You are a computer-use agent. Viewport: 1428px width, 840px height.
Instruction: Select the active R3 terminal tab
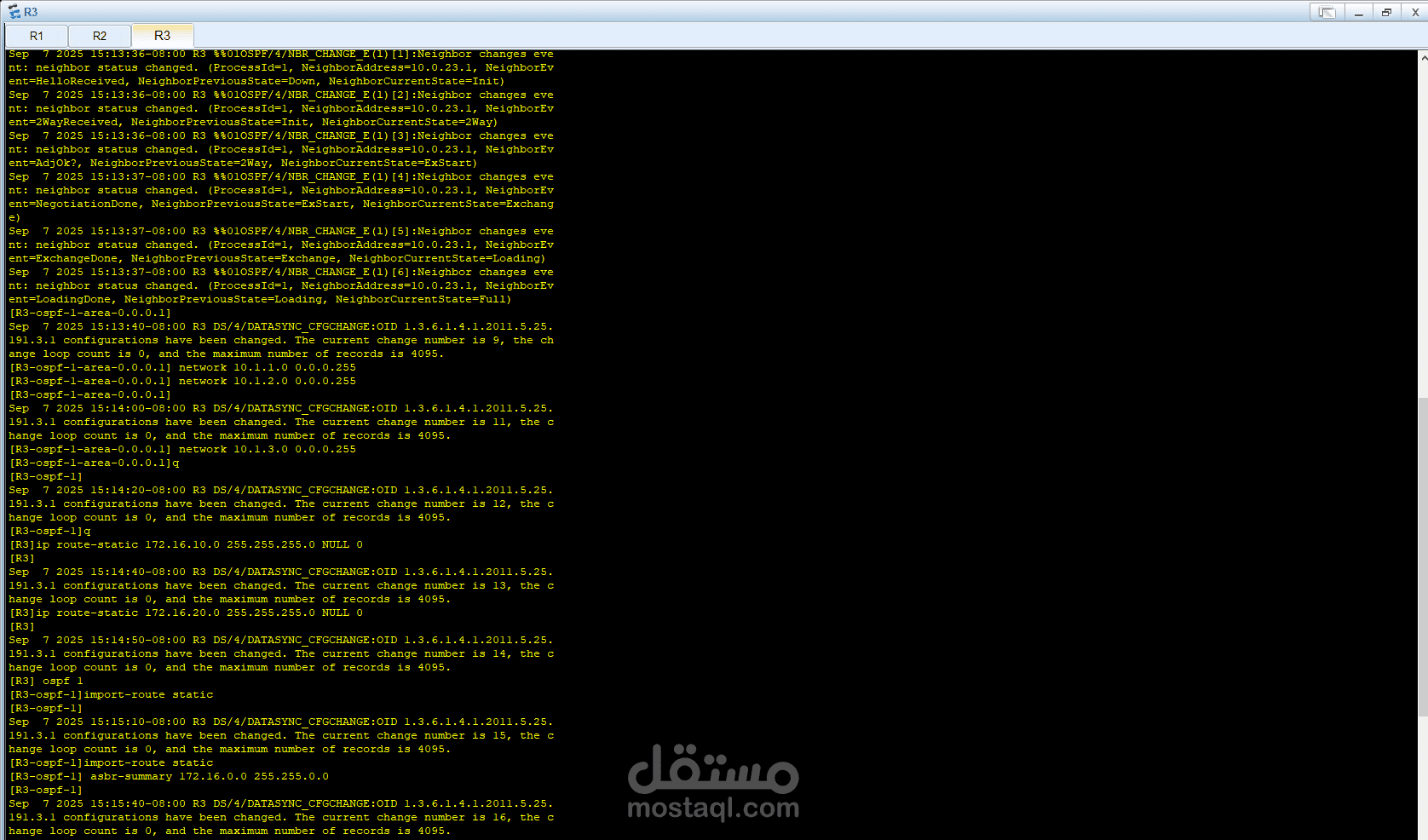pyautogui.click(x=163, y=36)
